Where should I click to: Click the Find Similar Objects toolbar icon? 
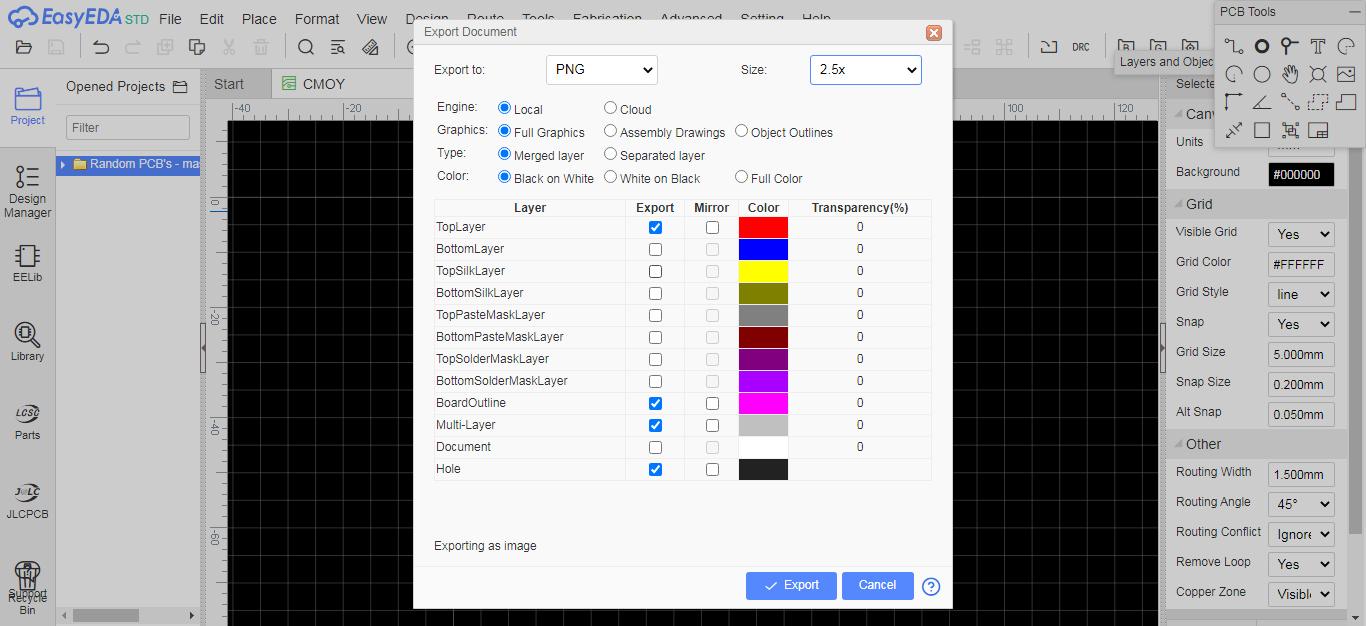tap(338, 47)
